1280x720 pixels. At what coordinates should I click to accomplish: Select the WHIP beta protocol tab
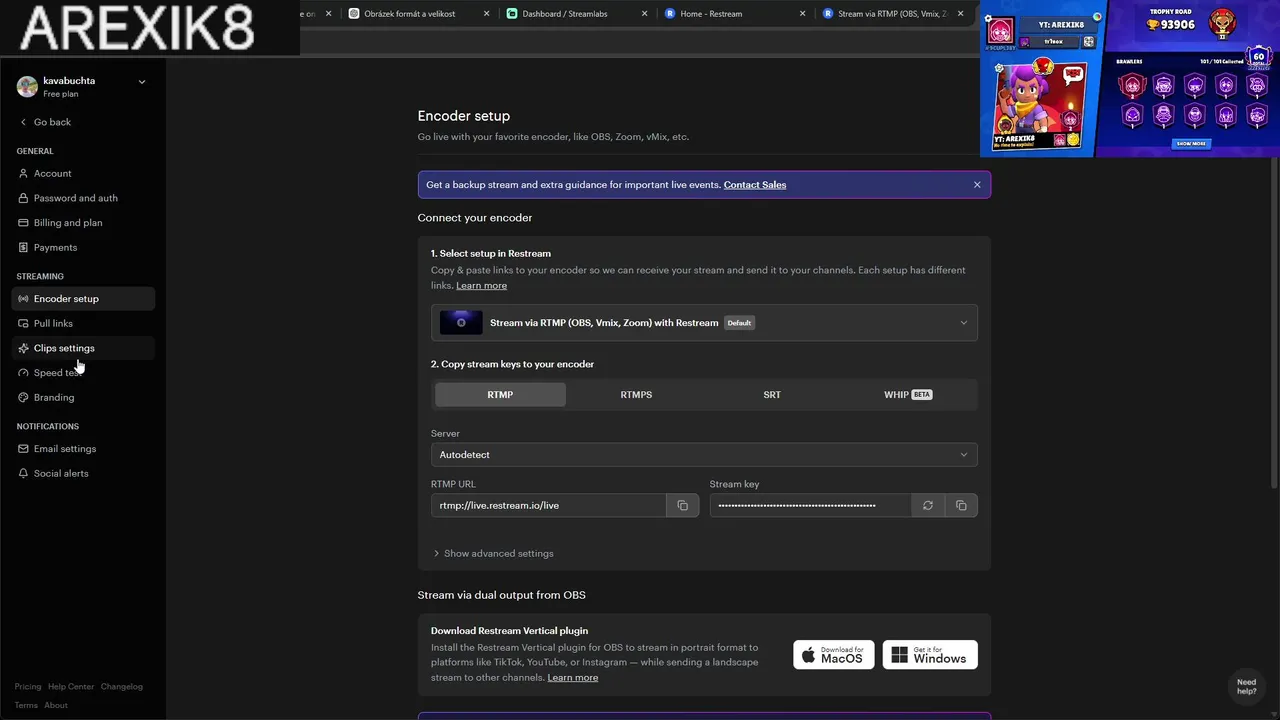coord(908,395)
